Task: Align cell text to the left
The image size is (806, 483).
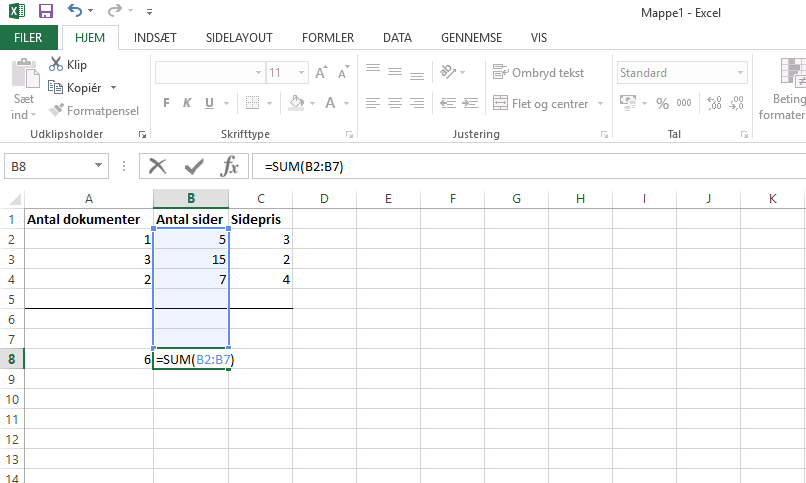Action: (x=373, y=103)
